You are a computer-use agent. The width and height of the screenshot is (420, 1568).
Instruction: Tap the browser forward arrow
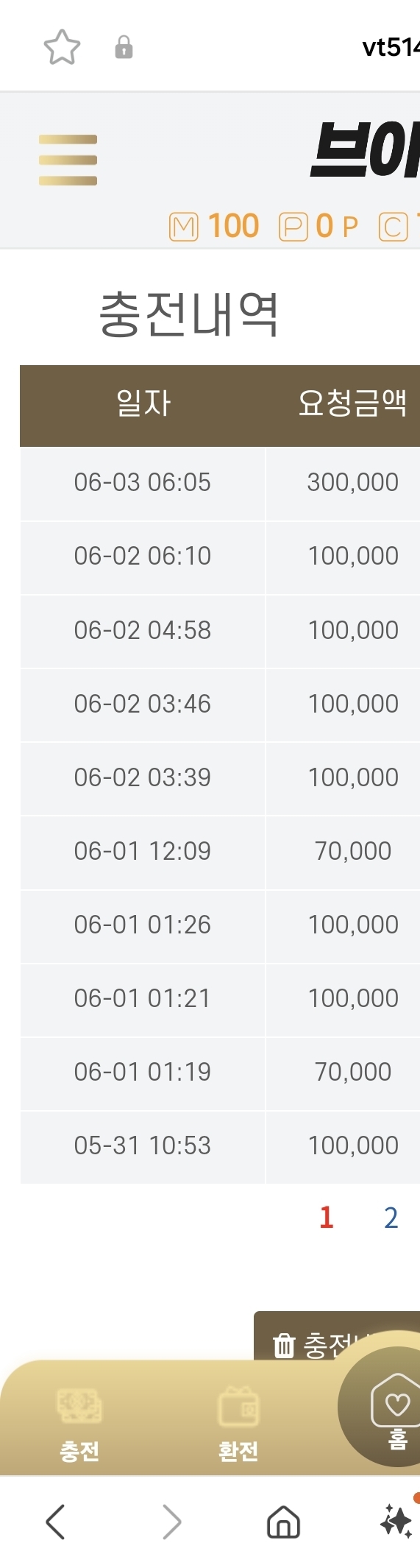click(x=171, y=1522)
